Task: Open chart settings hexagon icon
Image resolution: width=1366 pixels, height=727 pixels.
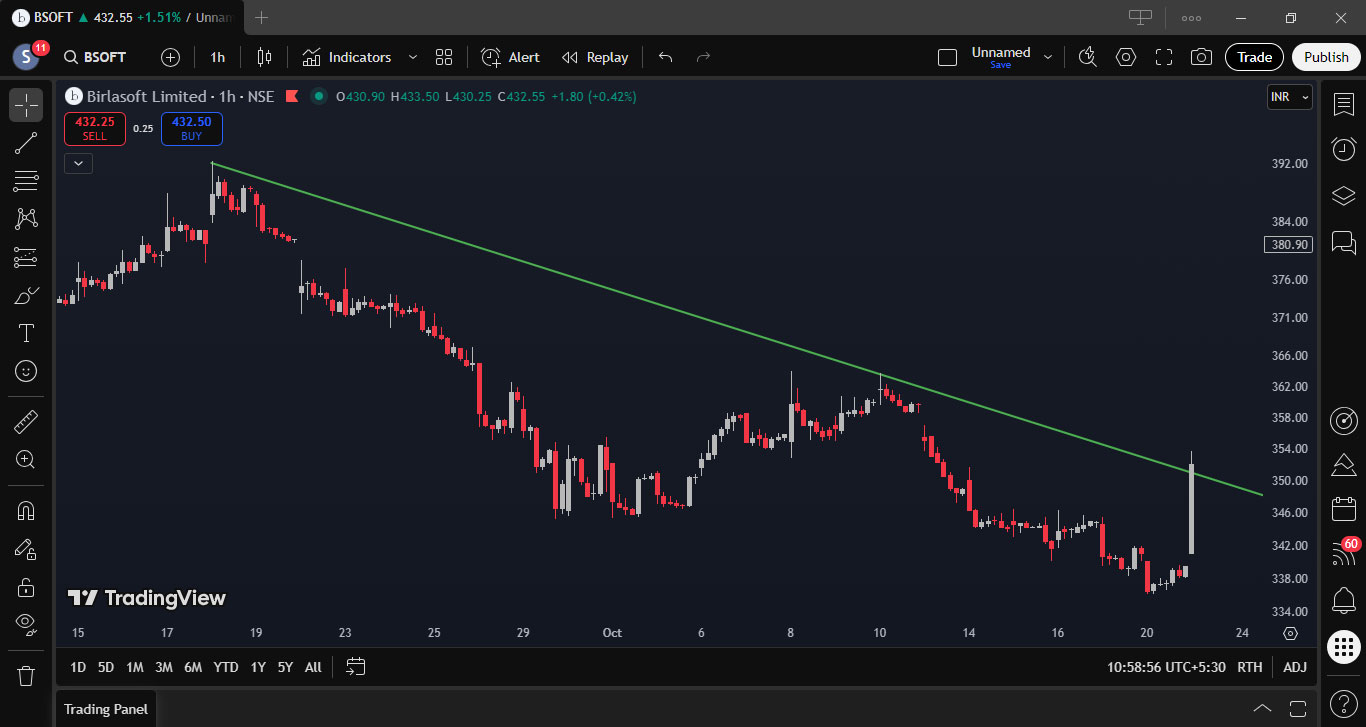Action: [1126, 57]
